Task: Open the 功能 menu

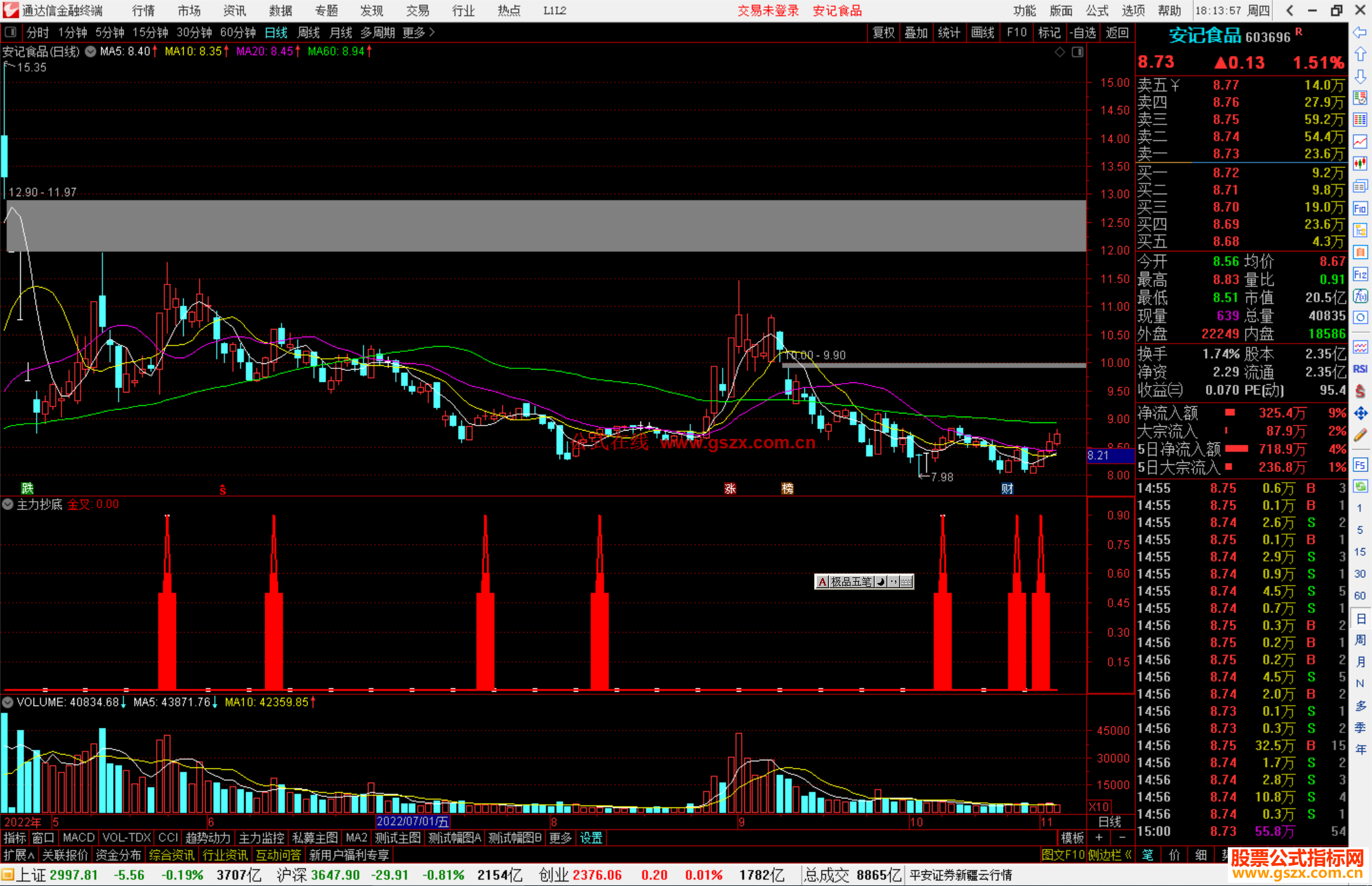Action: point(1025,10)
